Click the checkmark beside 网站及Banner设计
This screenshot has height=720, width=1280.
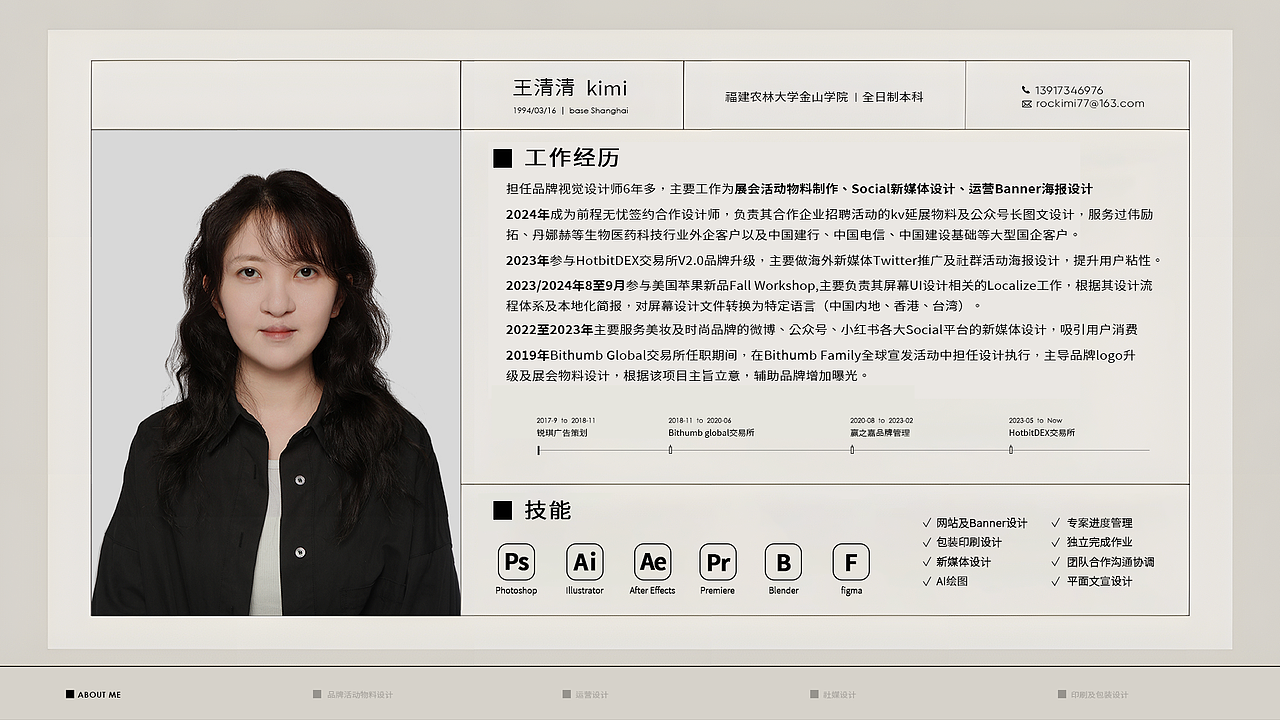(927, 523)
